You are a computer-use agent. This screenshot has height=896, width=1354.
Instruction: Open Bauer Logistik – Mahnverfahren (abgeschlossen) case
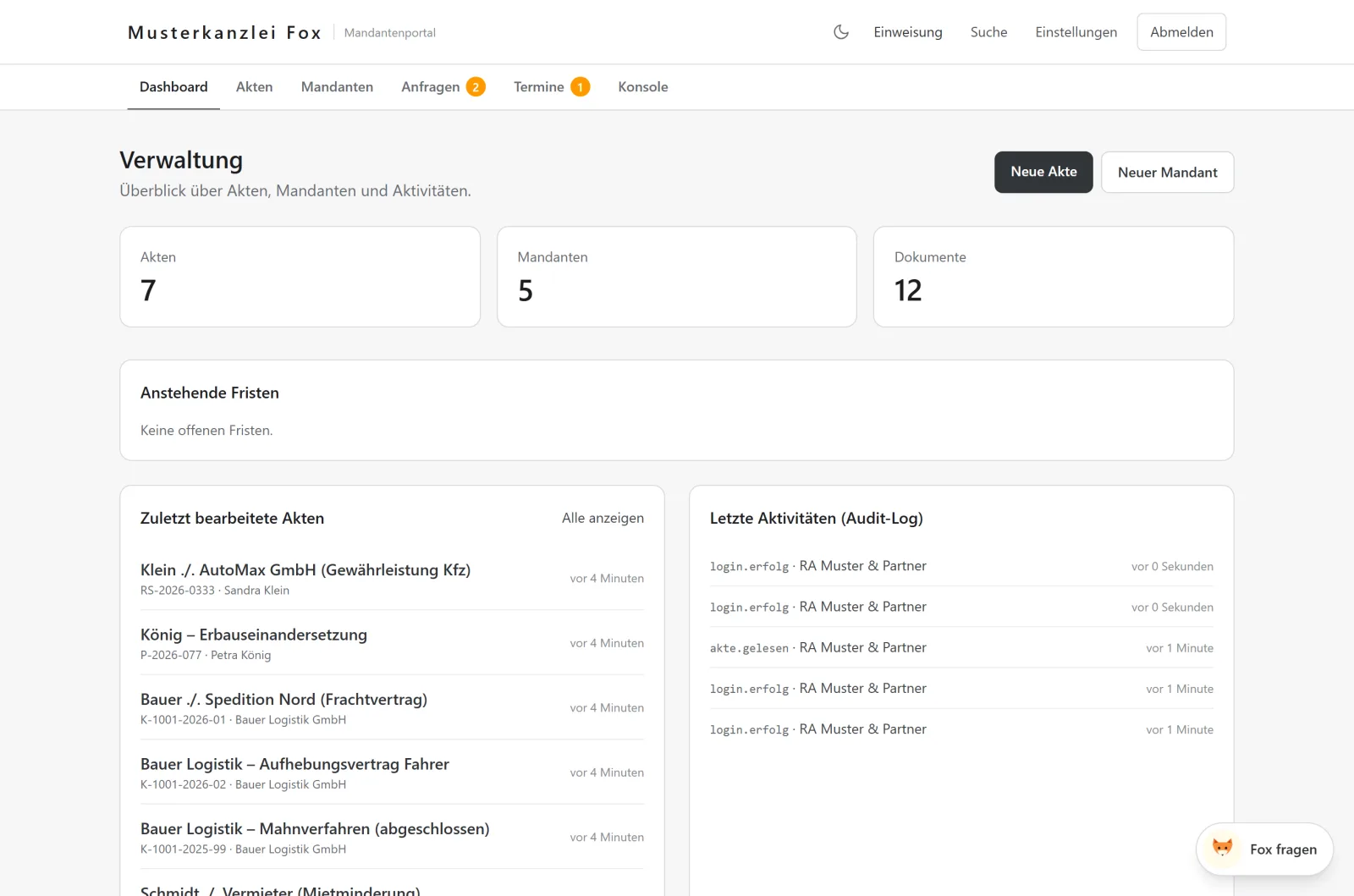tap(315, 828)
